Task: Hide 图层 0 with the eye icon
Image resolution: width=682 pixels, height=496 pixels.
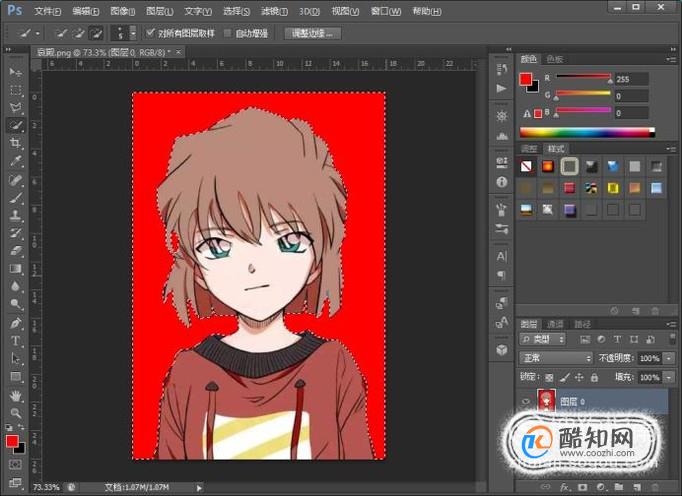Action: [525, 402]
